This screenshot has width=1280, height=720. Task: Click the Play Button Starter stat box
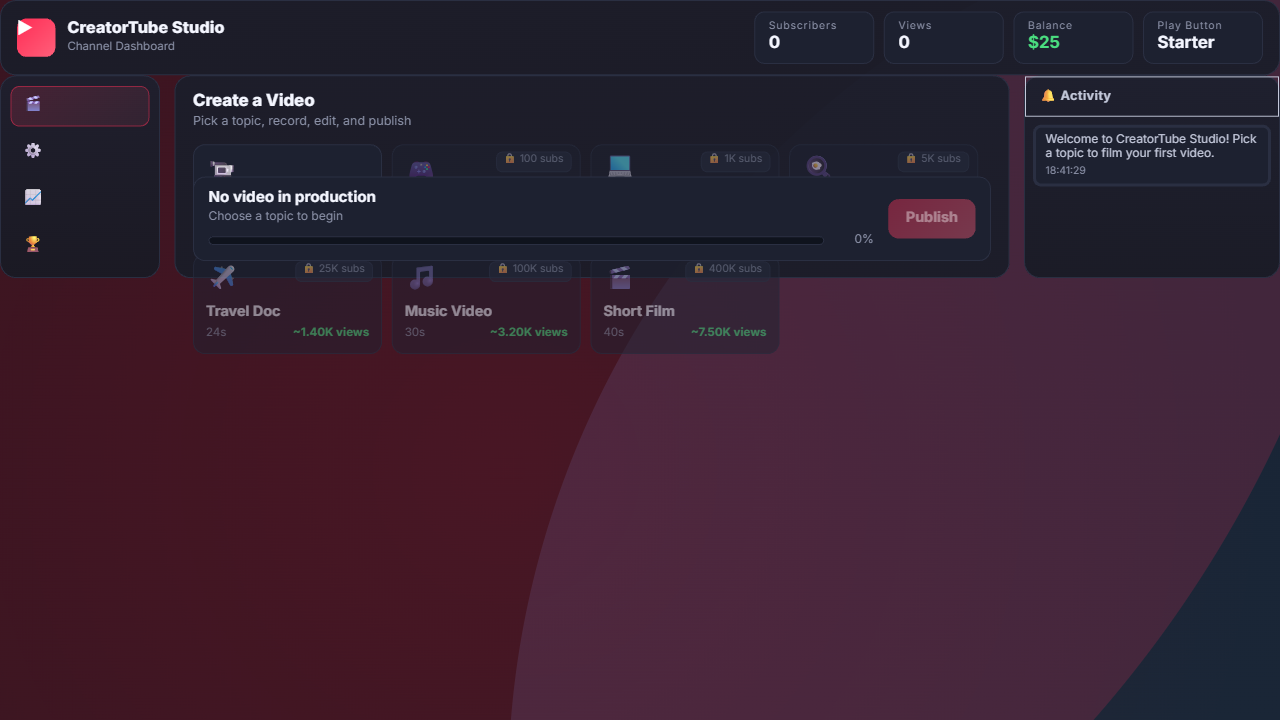click(1203, 38)
